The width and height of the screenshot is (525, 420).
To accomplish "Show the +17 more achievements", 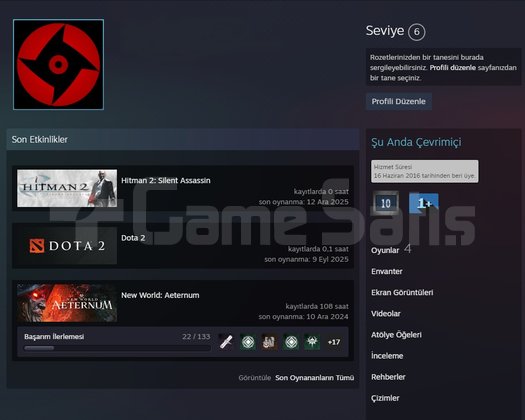I will [334, 342].
